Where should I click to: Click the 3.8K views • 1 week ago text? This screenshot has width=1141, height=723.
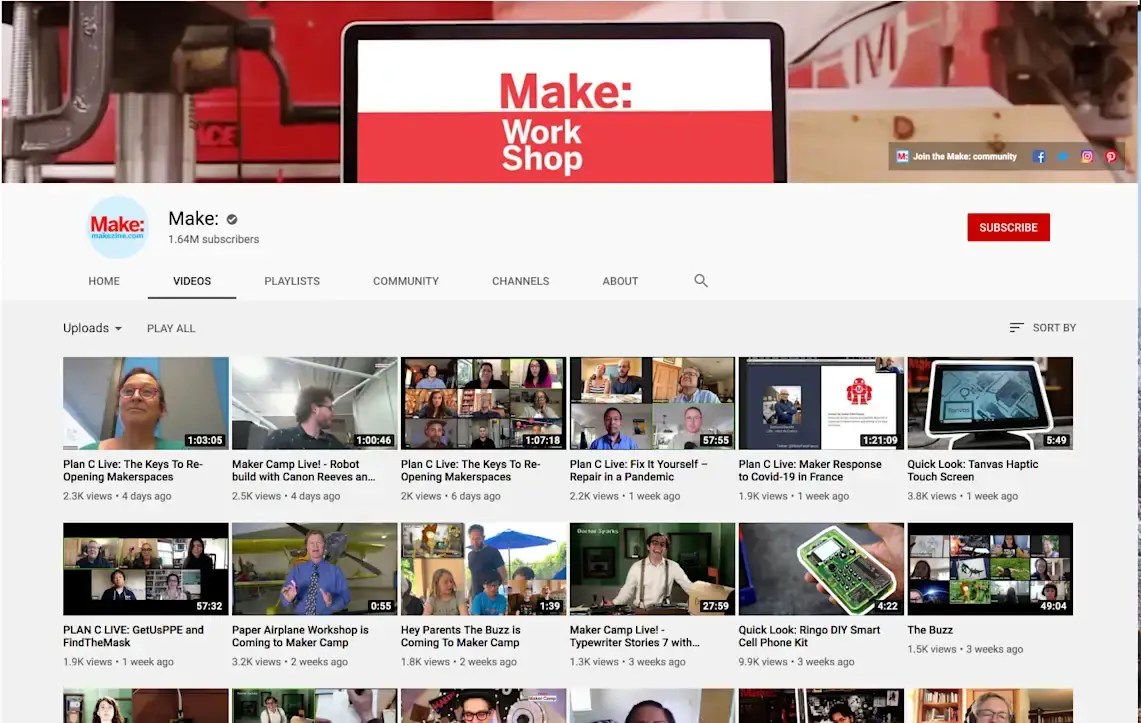[962, 496]
